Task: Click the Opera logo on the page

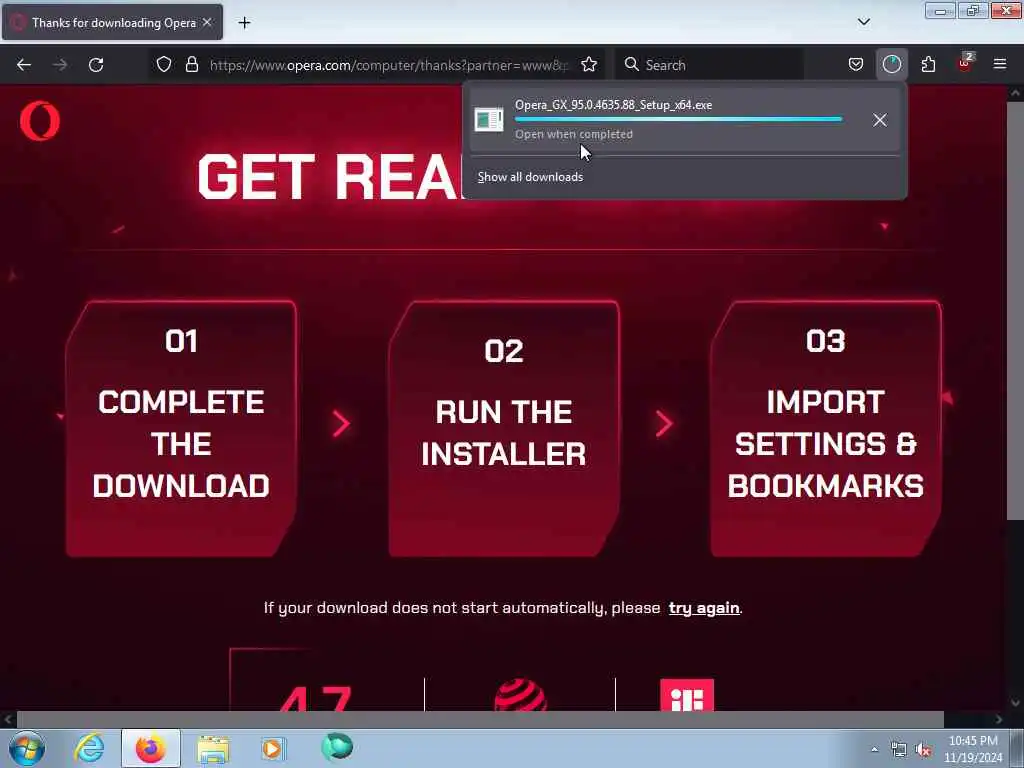Action: (40, 121)
